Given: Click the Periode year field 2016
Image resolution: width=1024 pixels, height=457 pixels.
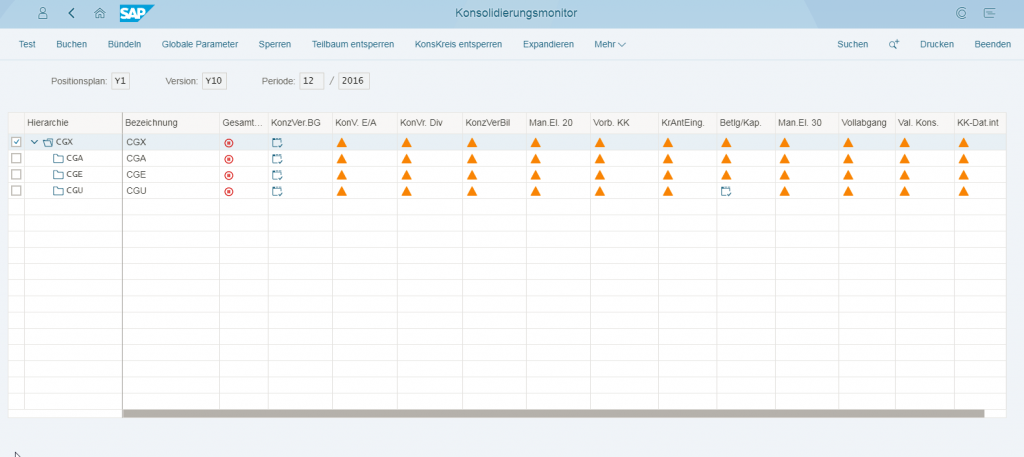Looking at the screenshot, I should pos(354,80).
